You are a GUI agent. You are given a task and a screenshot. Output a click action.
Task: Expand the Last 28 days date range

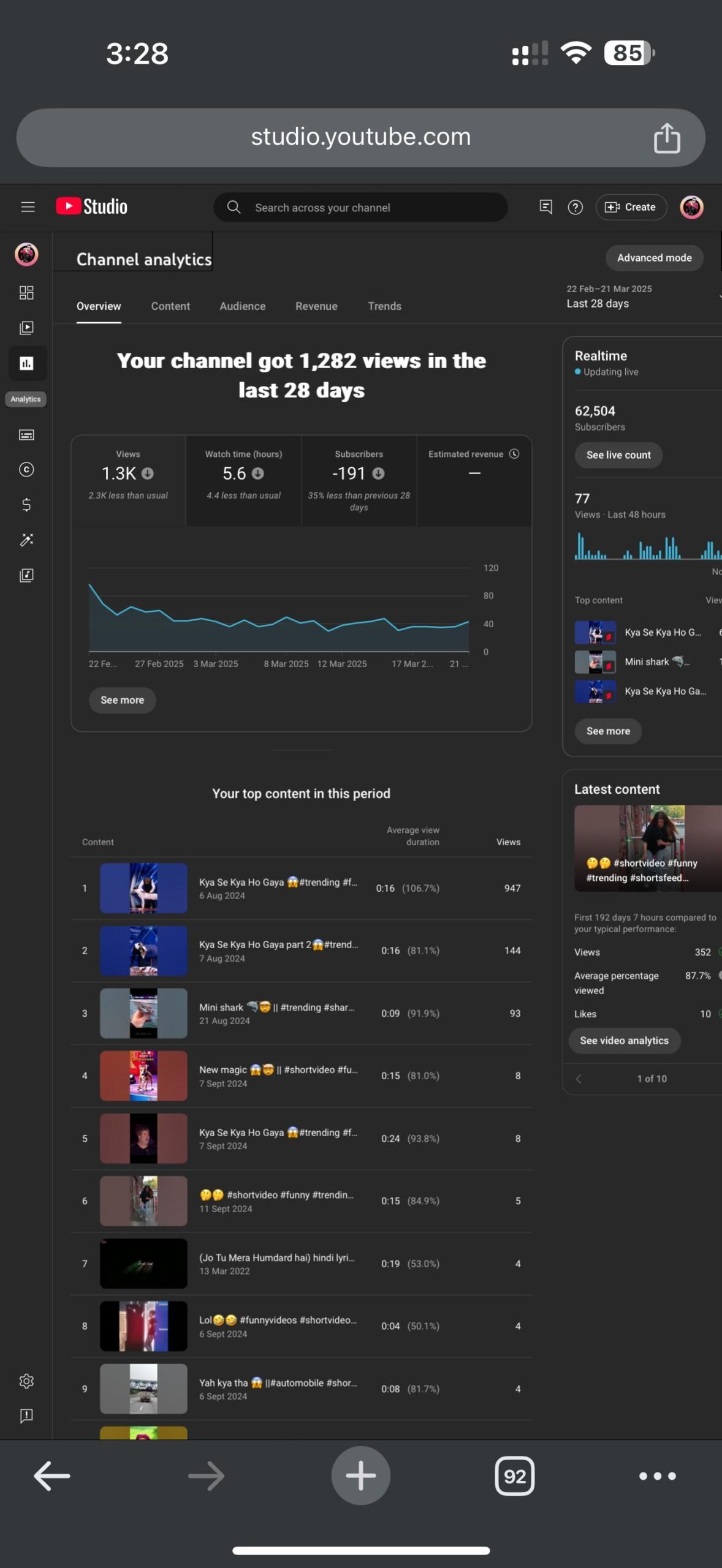[x=642, y=296]
